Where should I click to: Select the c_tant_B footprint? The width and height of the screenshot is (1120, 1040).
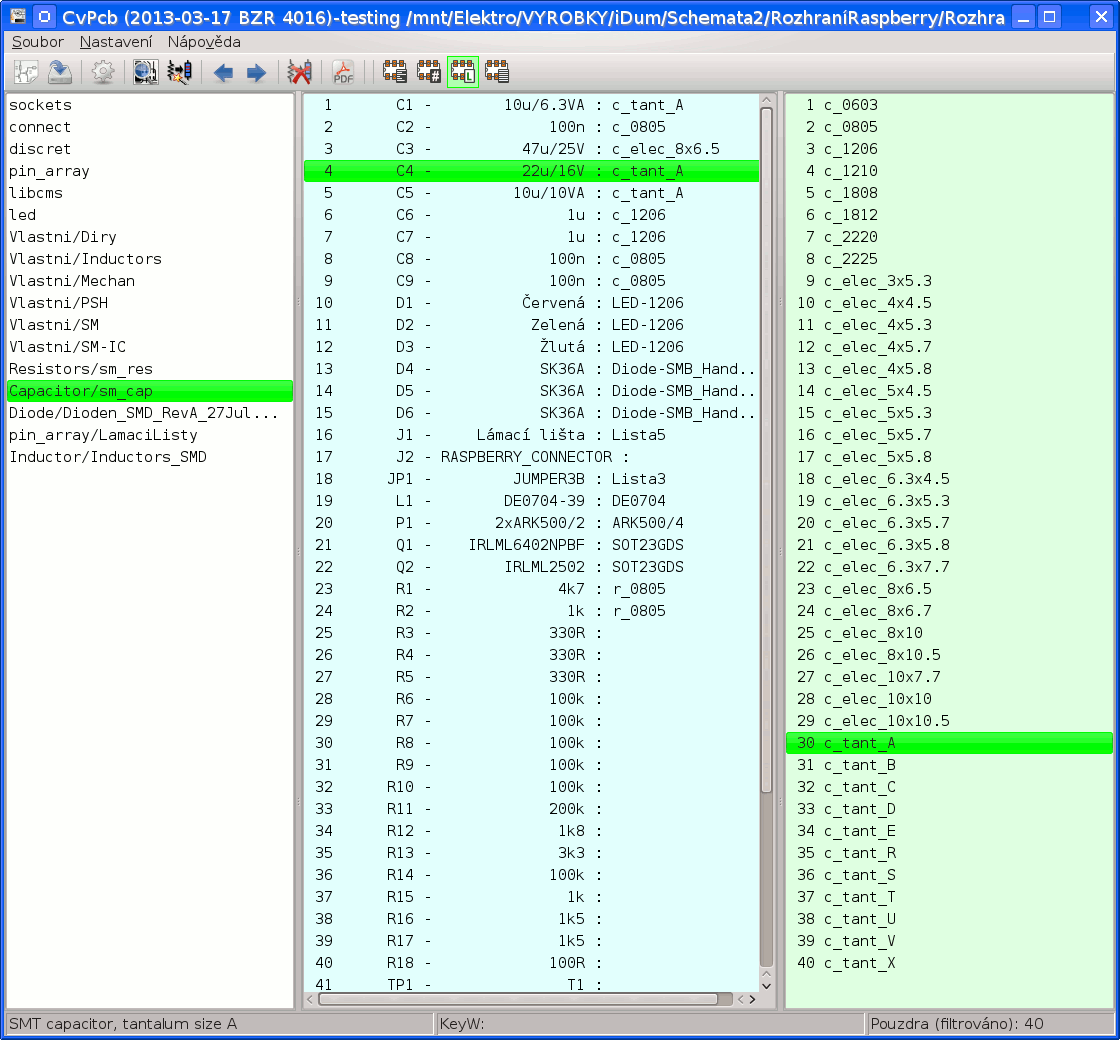[859, 765]
